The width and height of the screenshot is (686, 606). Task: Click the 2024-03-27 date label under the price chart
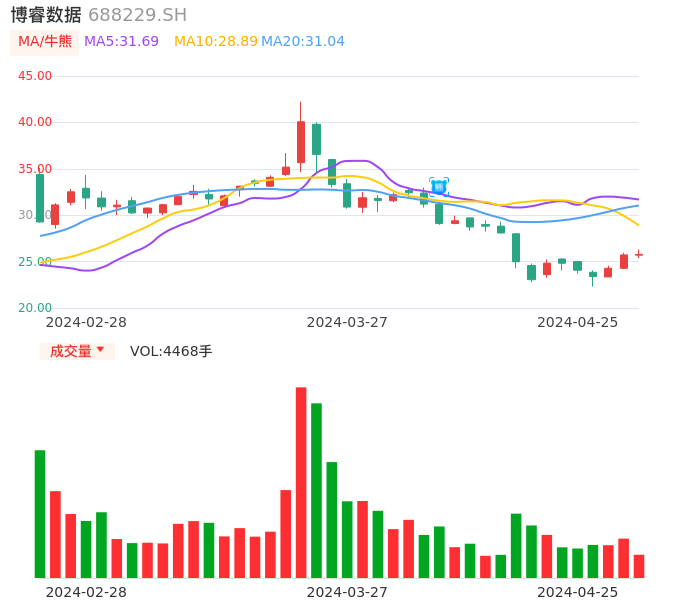346,322
